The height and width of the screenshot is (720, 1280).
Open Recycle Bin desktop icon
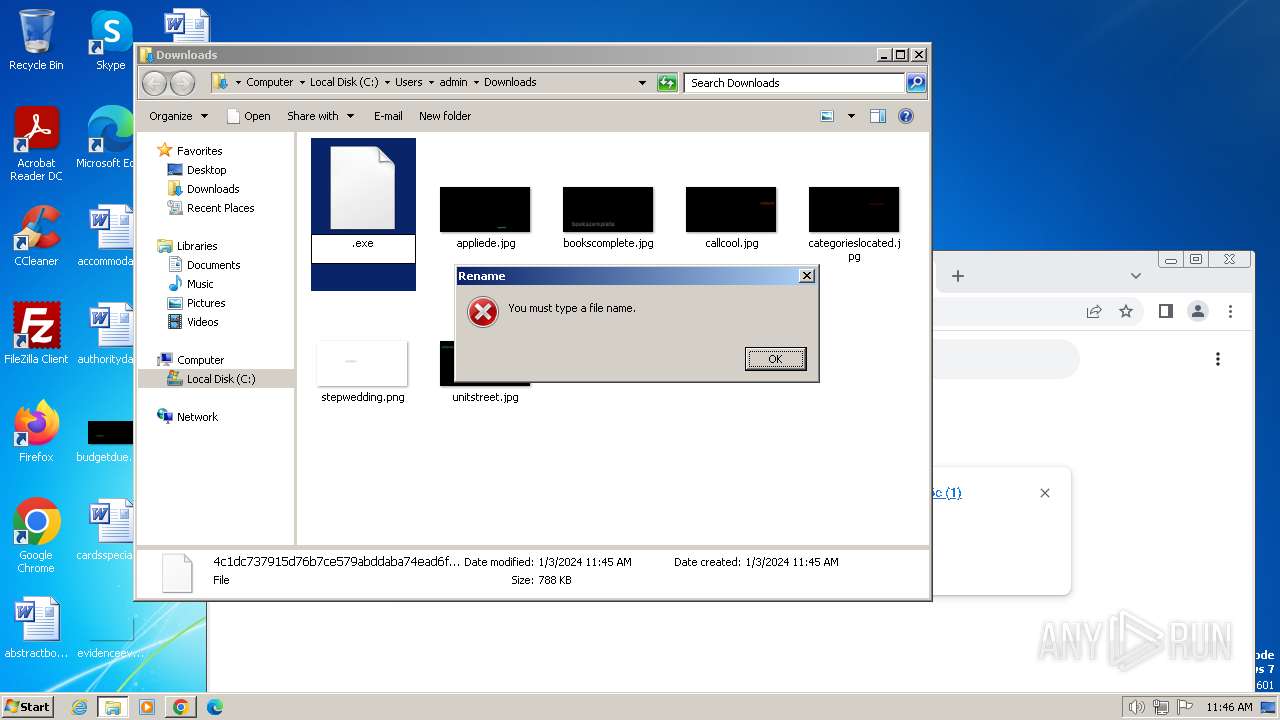point(36,40)
